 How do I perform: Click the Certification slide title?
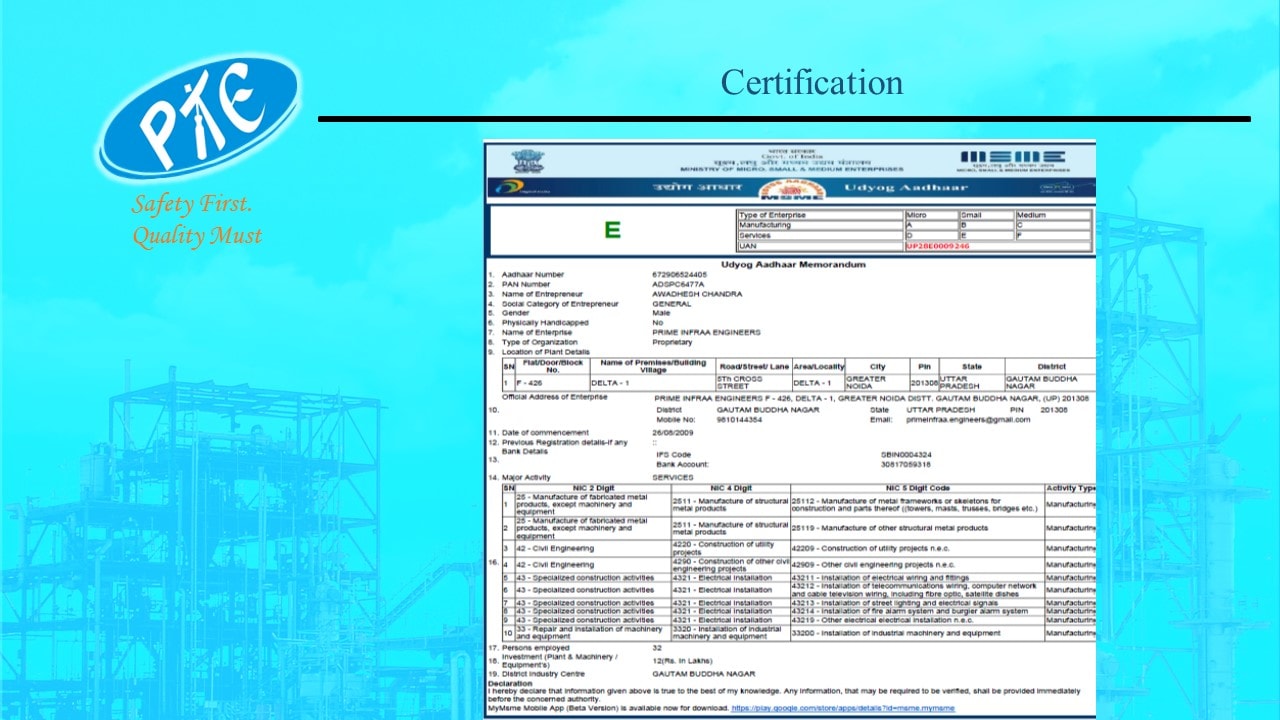click(811, 82)
